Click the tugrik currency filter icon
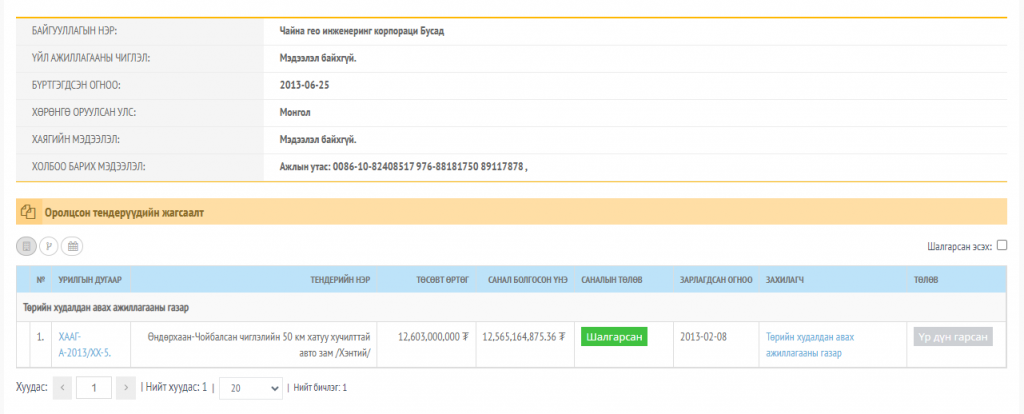The width and height of the screenshot is (1024, 414). [49, 247]
